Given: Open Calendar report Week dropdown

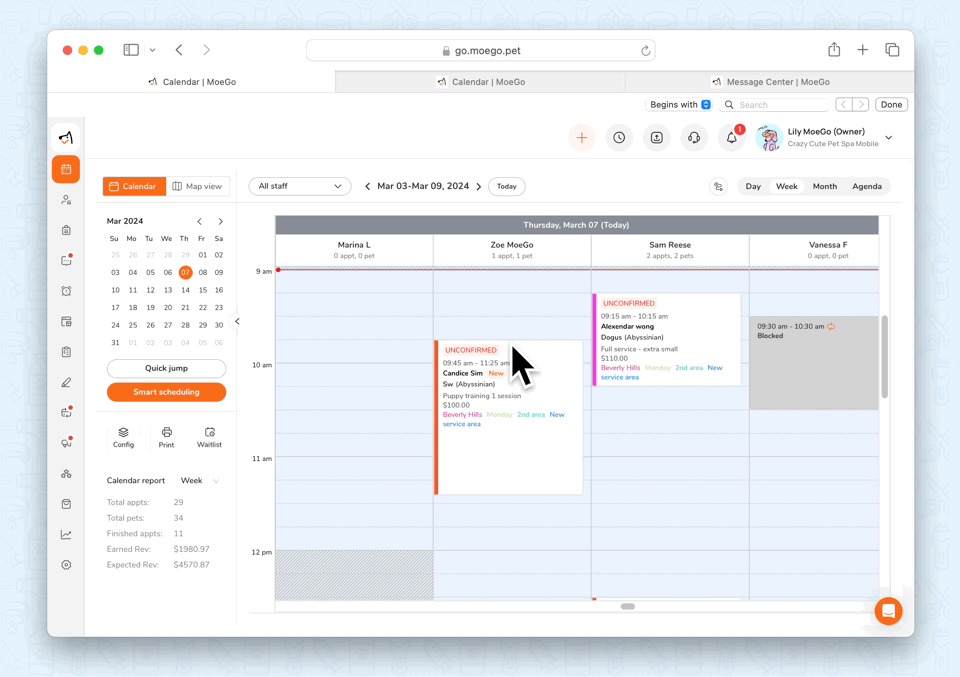Looking at the screenshot, I should (200, 481).
